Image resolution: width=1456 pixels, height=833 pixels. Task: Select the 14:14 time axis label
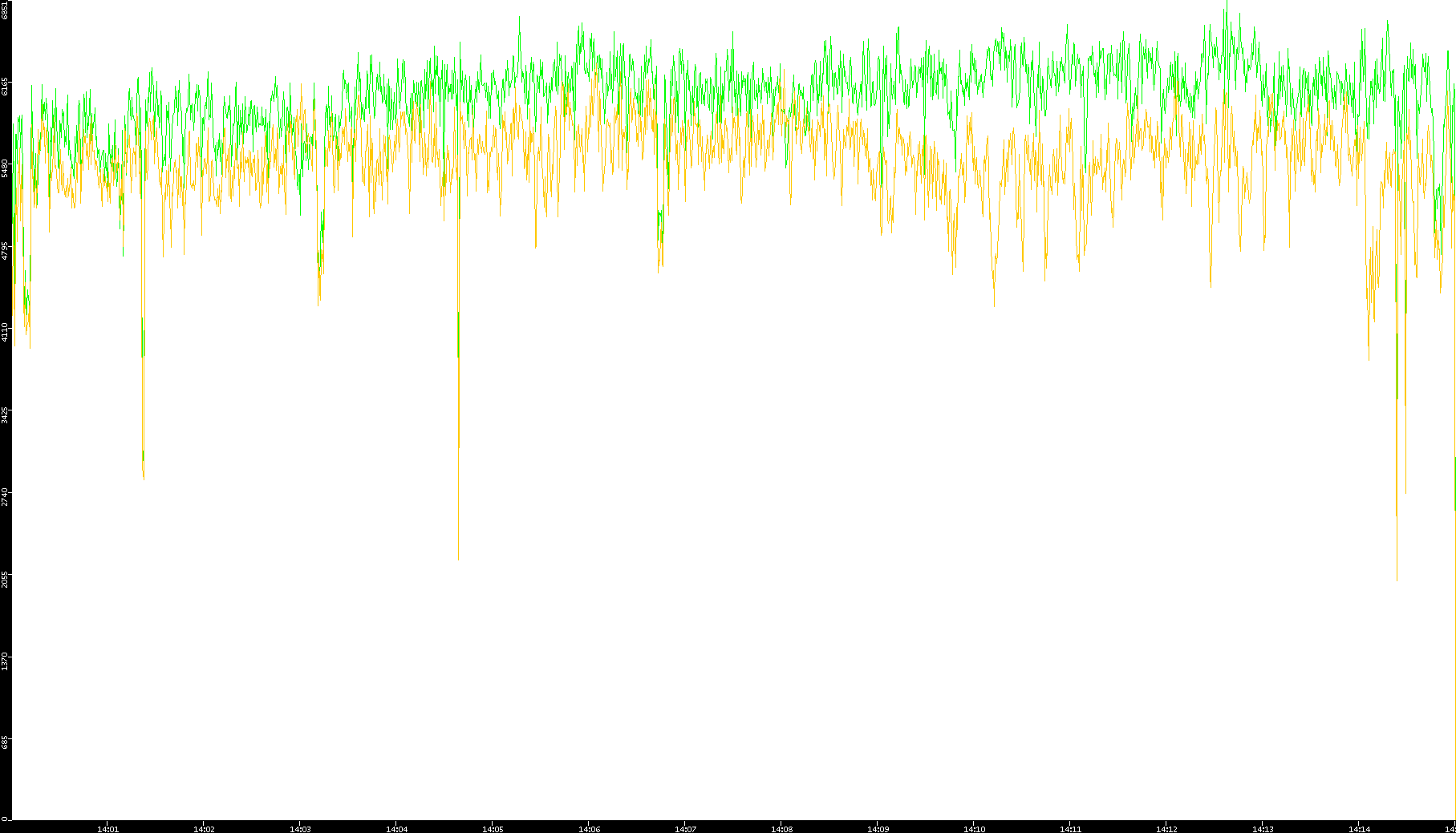(x=1359, y=828)
